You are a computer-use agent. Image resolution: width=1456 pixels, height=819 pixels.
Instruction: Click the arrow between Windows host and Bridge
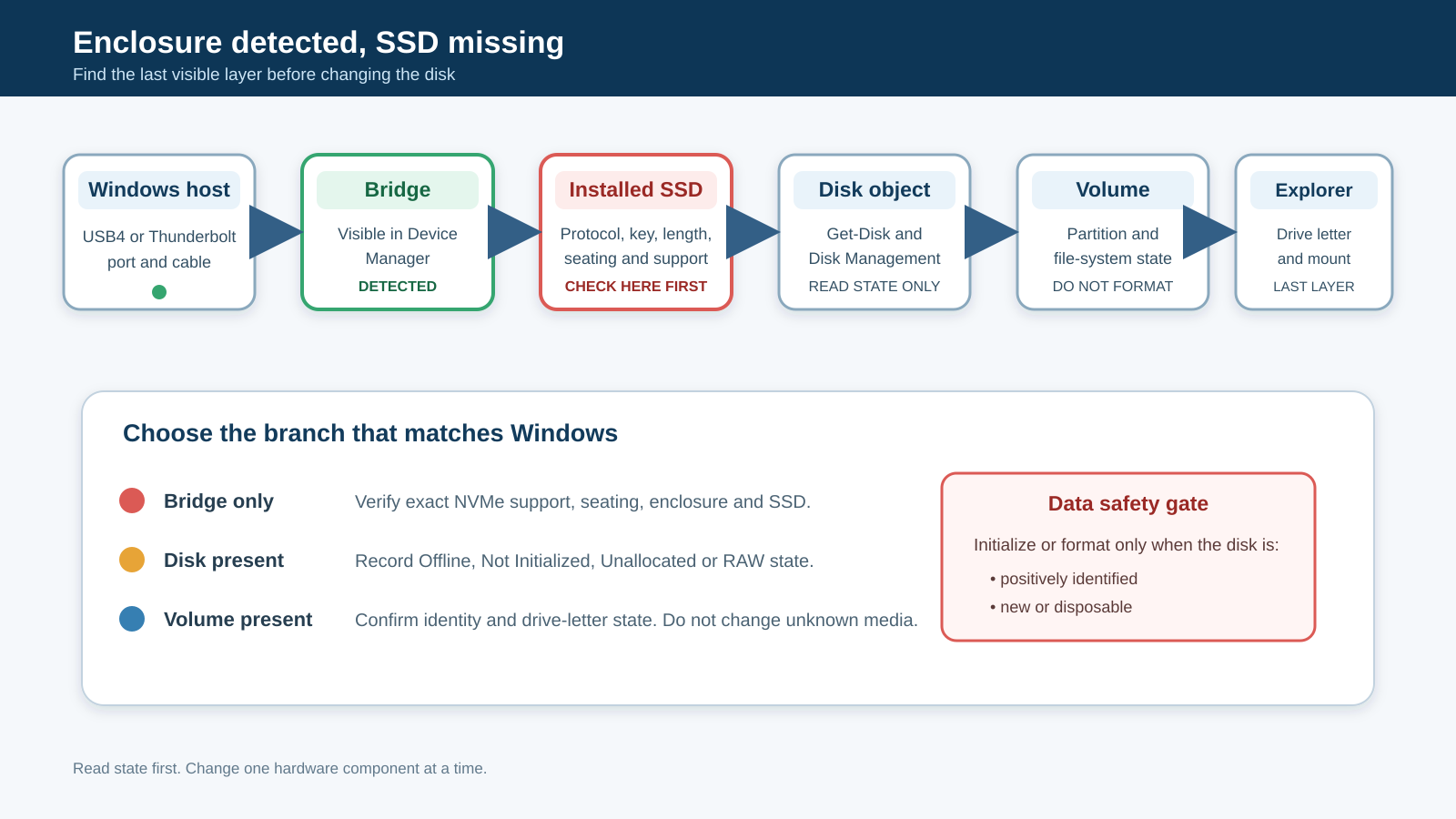click(x=276, y=232)
